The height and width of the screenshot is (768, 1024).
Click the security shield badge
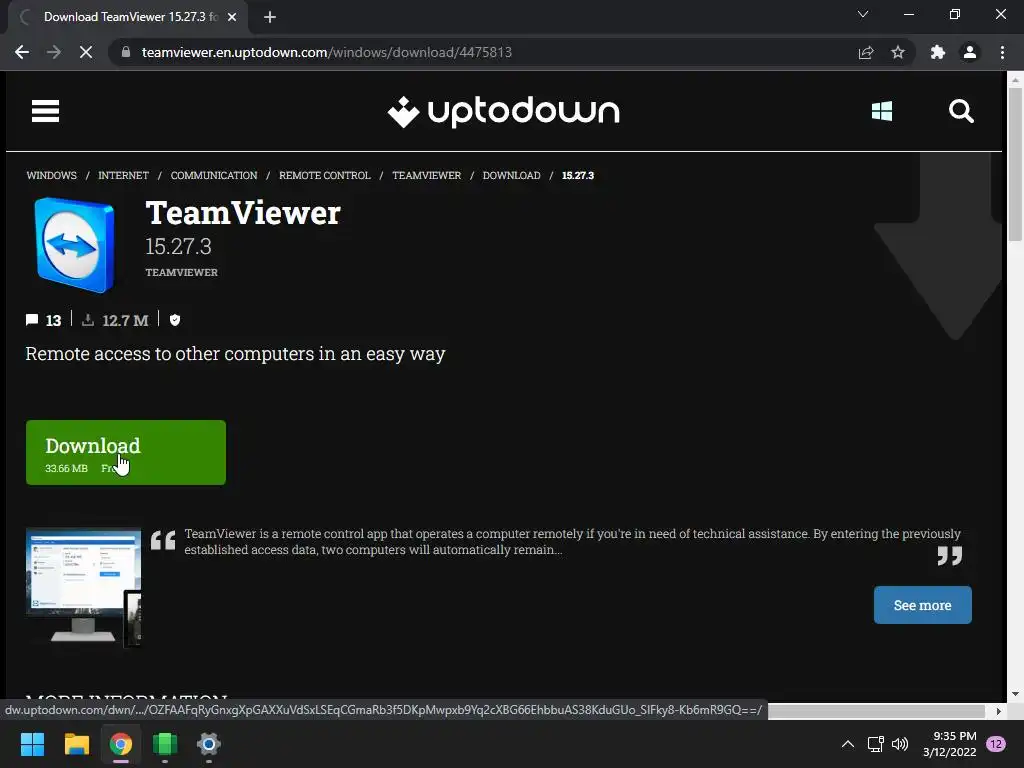[175, 320]
